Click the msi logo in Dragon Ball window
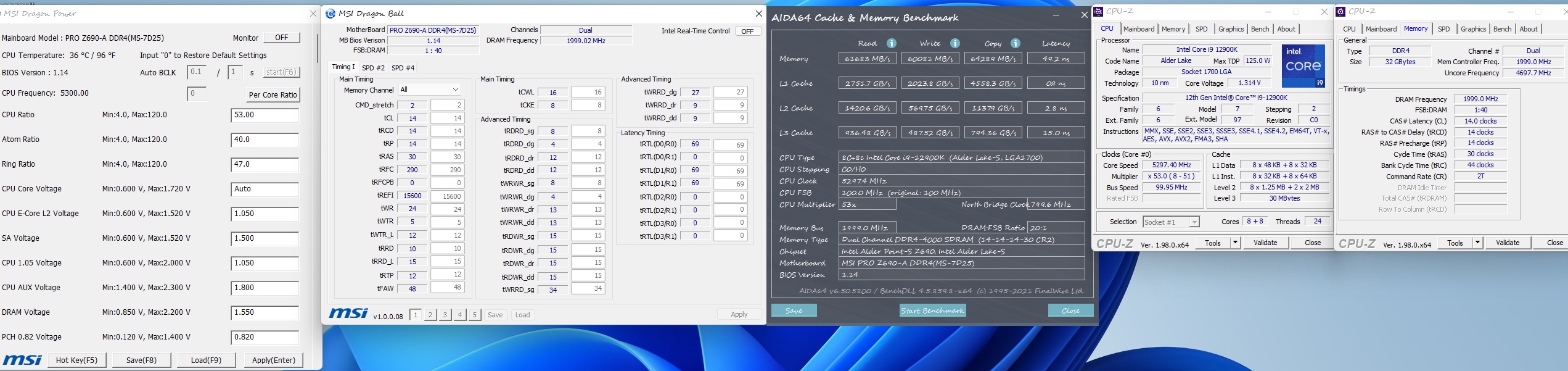Screen dimensions: 1568x371 click(x=348, y=314)
